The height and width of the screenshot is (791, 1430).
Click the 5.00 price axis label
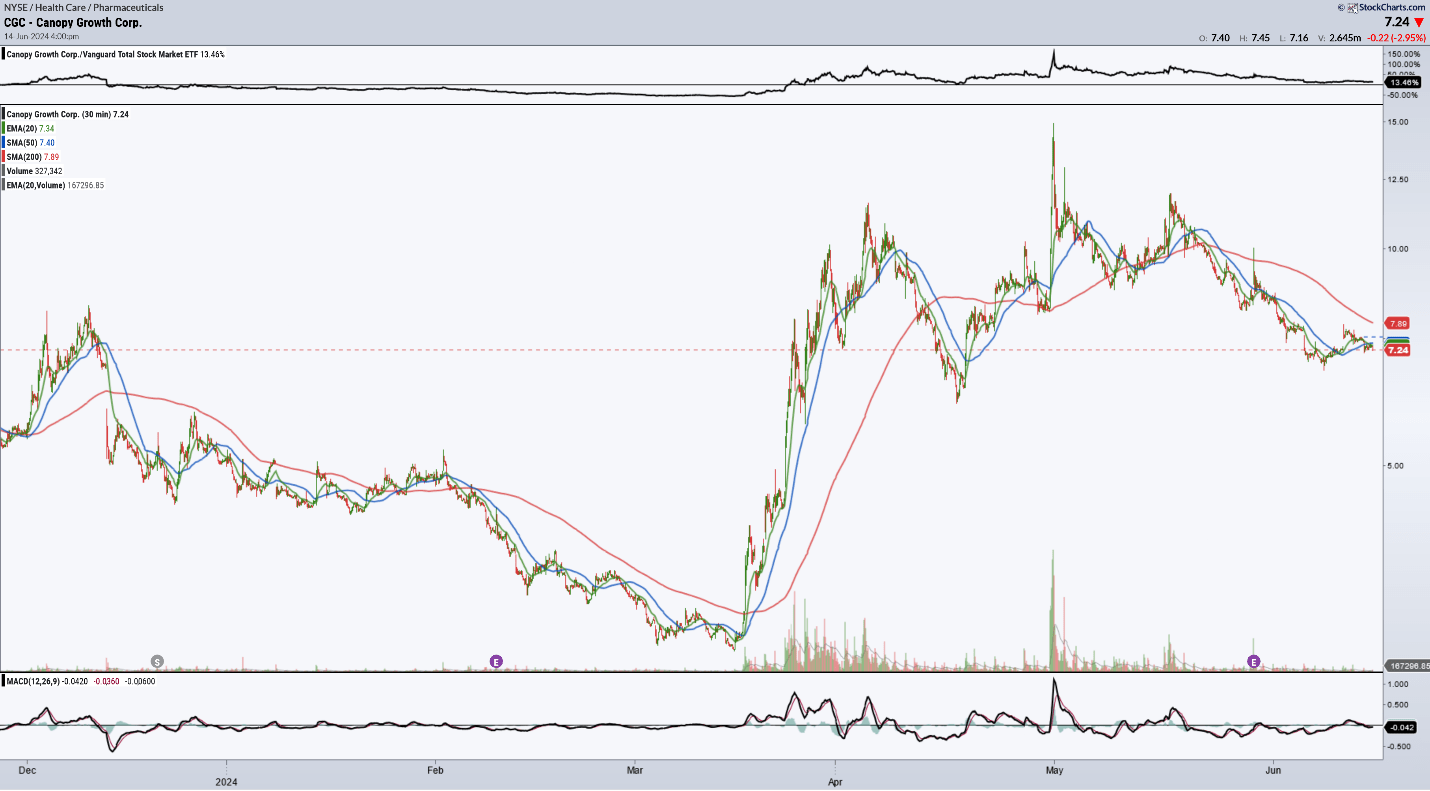tap(1398, 465)
